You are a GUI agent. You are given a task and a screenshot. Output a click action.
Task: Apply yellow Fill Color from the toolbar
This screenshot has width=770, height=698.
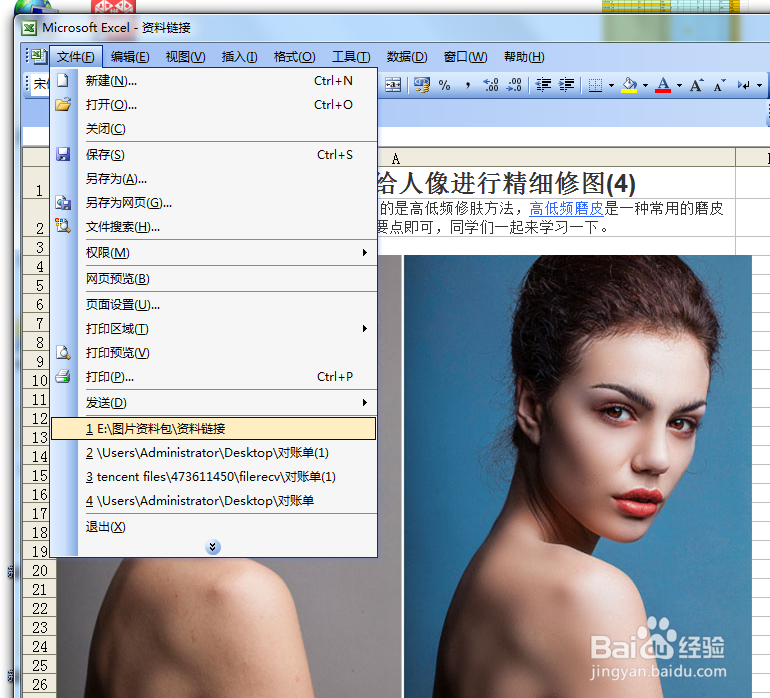pyautogui.click(x=629, y=85)
